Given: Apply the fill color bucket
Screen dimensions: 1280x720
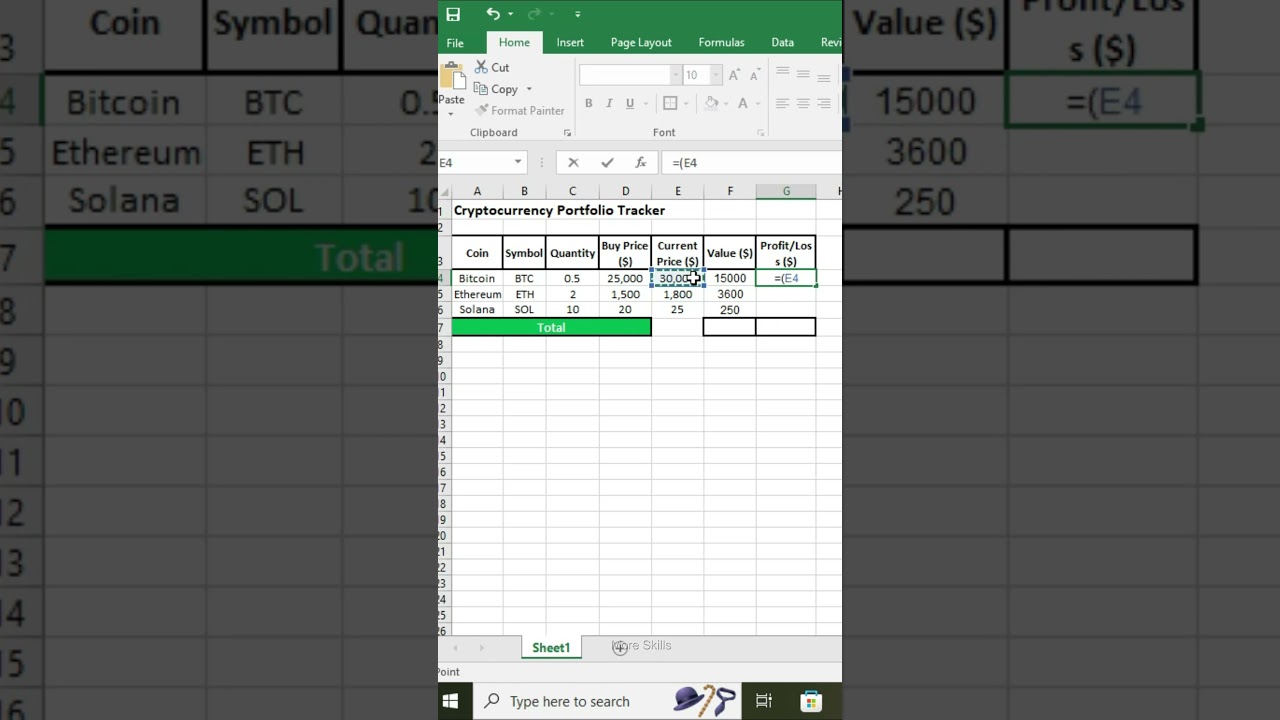Looking at the screenshot, I should 711,103.
